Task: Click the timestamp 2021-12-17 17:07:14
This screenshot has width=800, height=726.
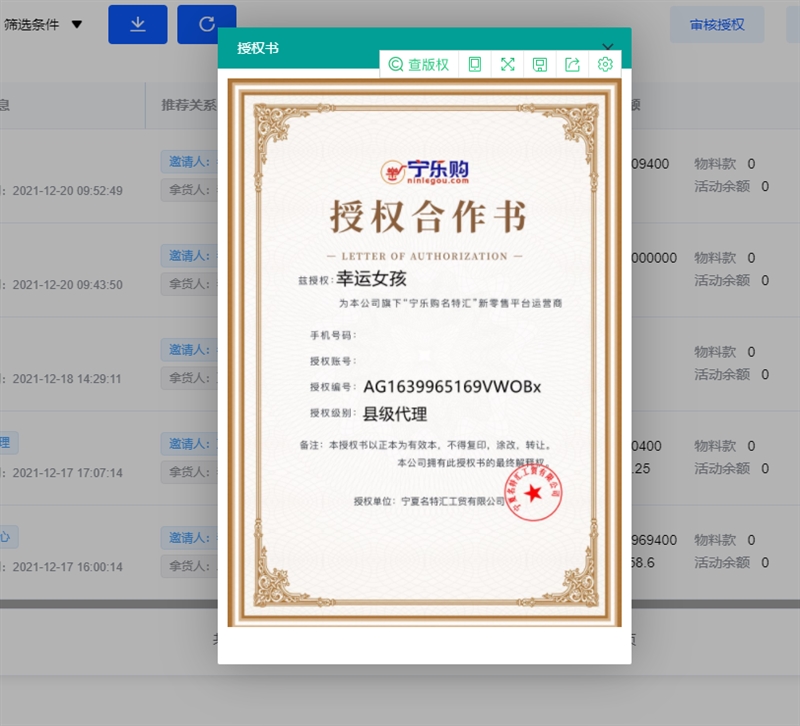Action: (67, 473)
